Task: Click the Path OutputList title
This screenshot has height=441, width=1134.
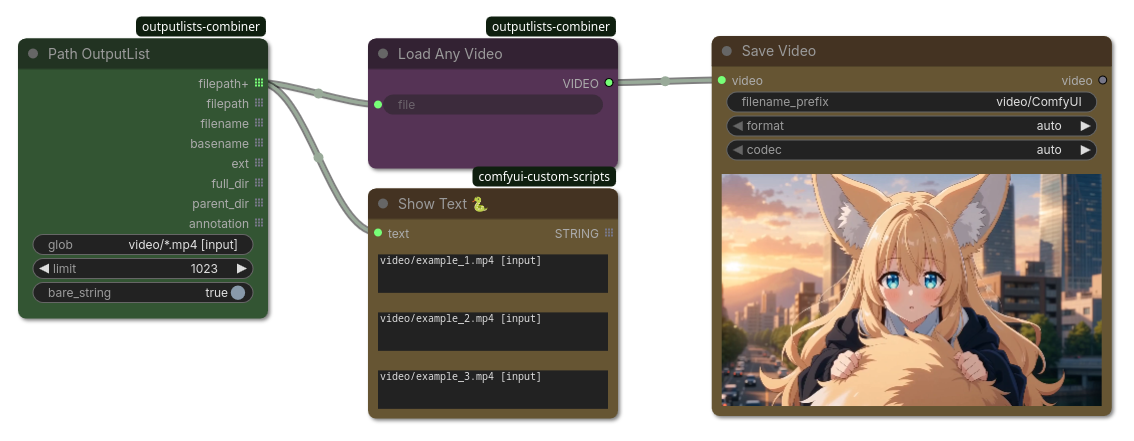Action: (99, 54)
